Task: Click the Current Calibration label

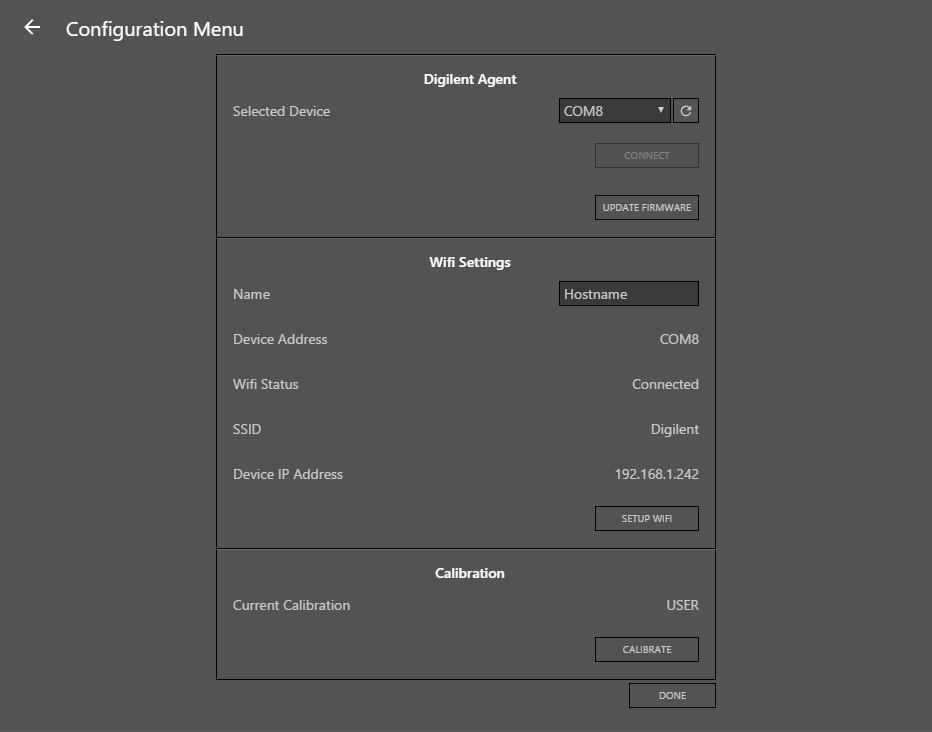Action: [291, 605]
